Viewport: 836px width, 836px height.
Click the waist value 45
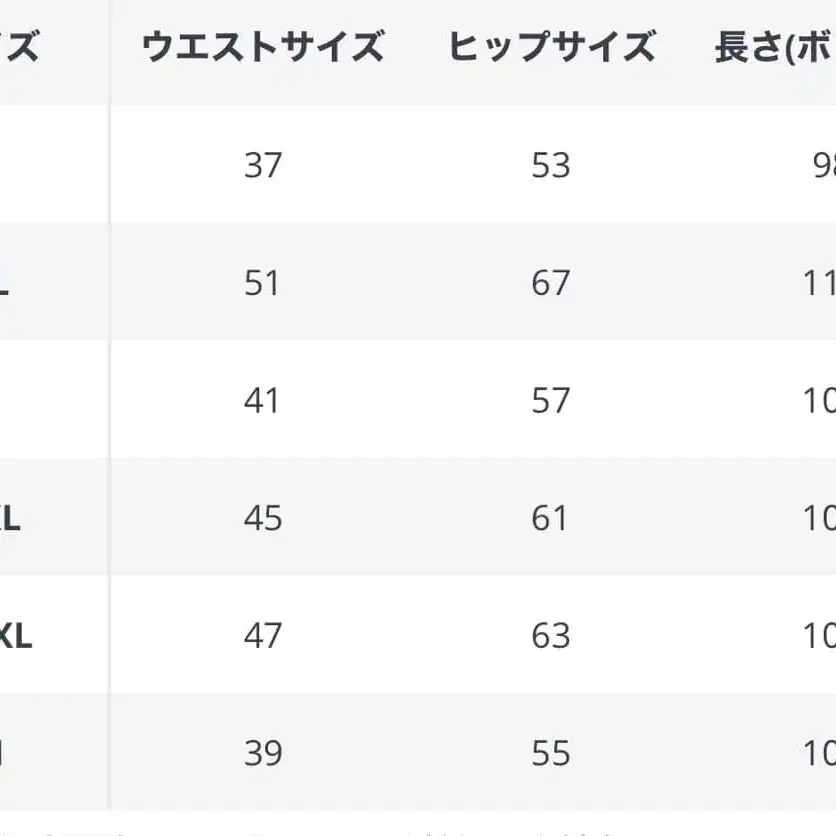point(262,518)
